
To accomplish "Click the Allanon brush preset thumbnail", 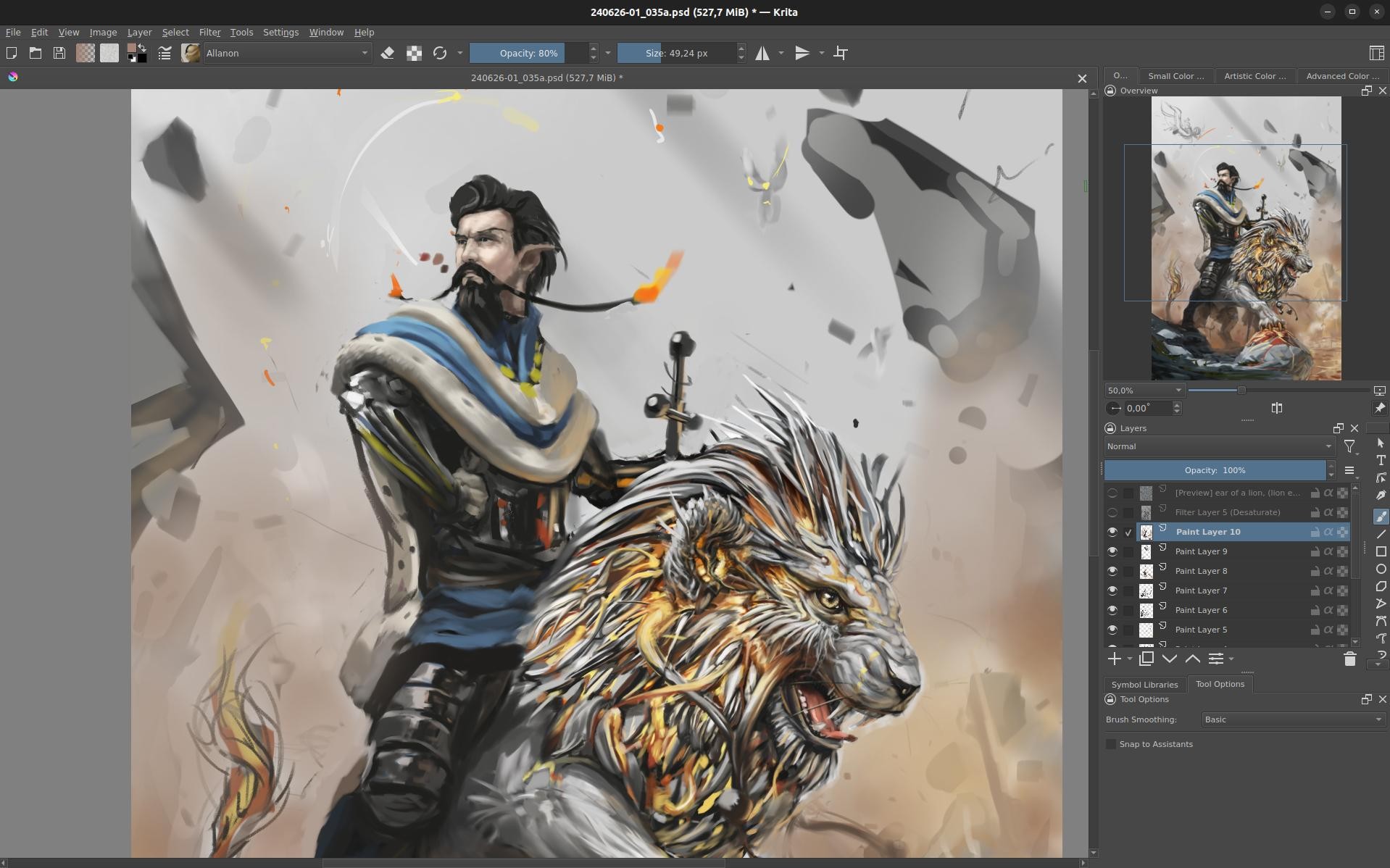I will (x=191, y=53).
